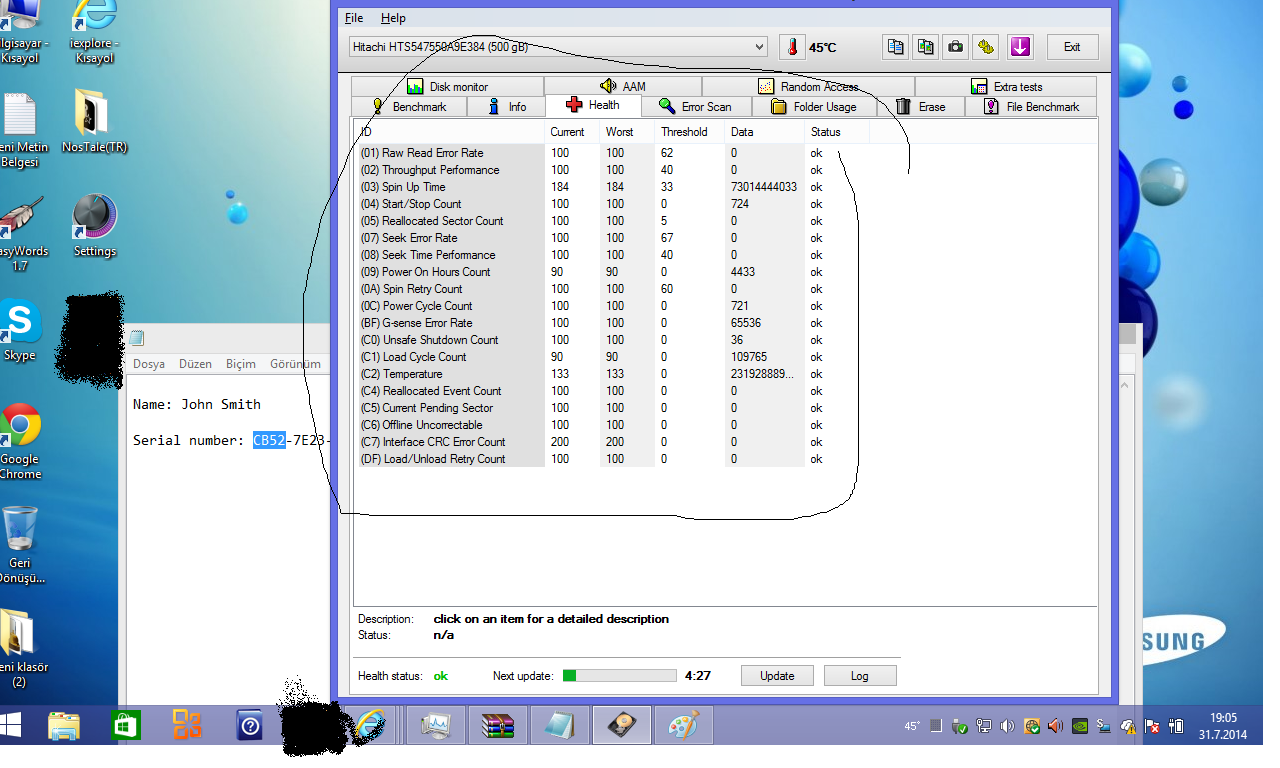Switch to the Random Access tab
1280x768 pixels.
coord(808,87)
